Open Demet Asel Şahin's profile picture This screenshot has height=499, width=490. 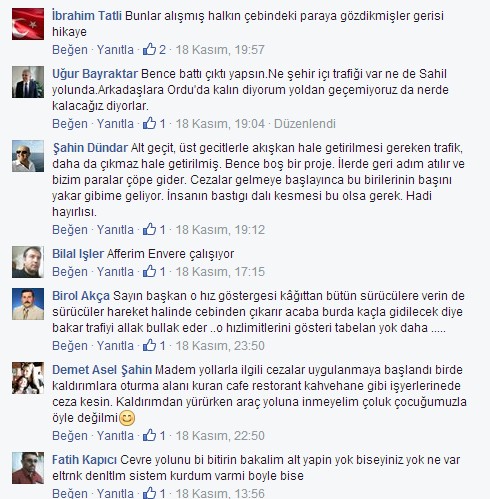point(28,378)
